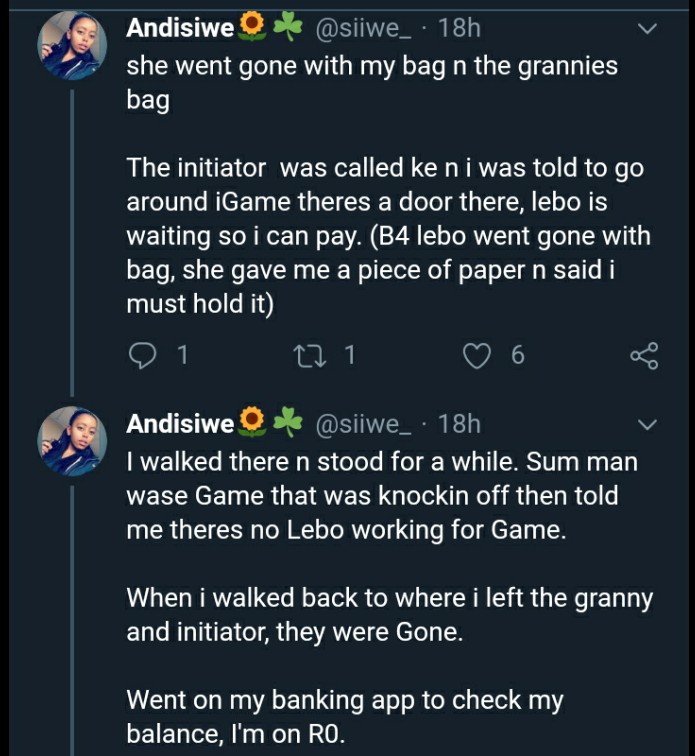The width and height of the screenshot is (695, 756).
Task: Retweet the first tweet about the initiator
Action: pyautogui.click(x=310, y=355)
